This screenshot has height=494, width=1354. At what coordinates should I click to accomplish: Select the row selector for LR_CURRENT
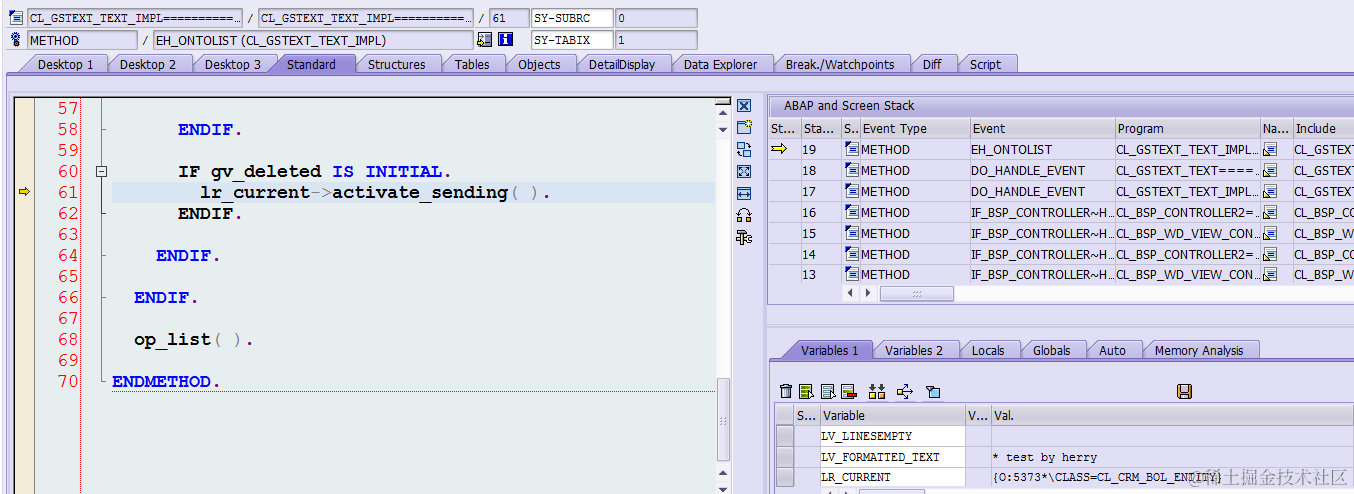(785, 477)
